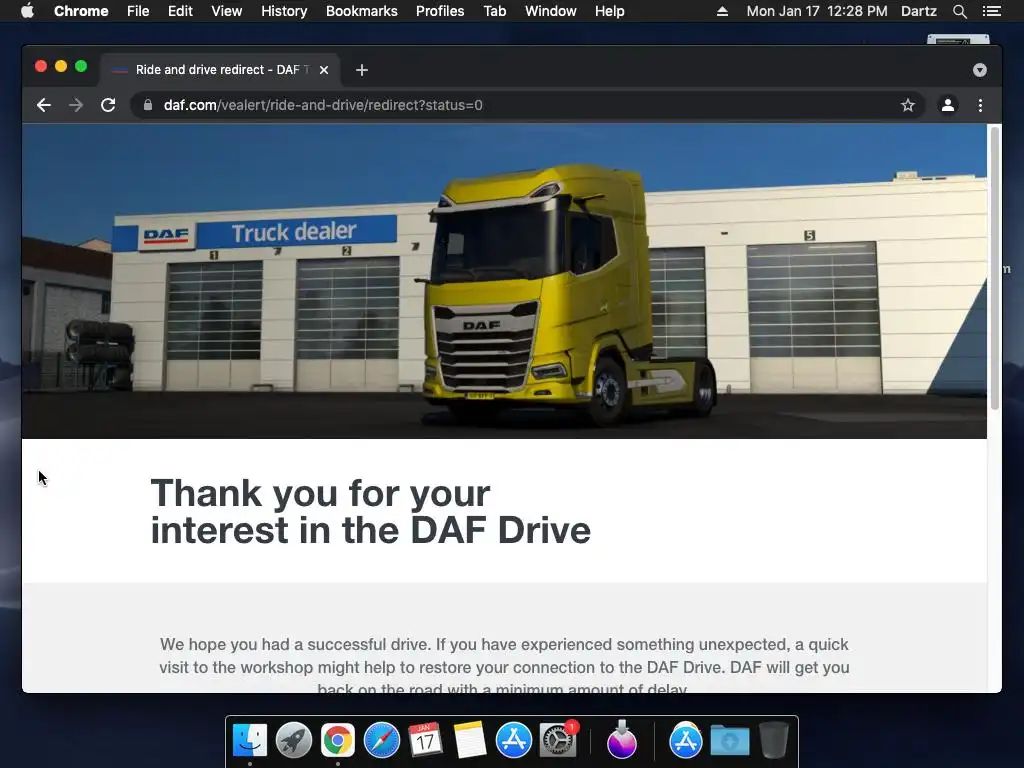Open a new tab with the plus button
1024x768 pixels.
[362, 70]
